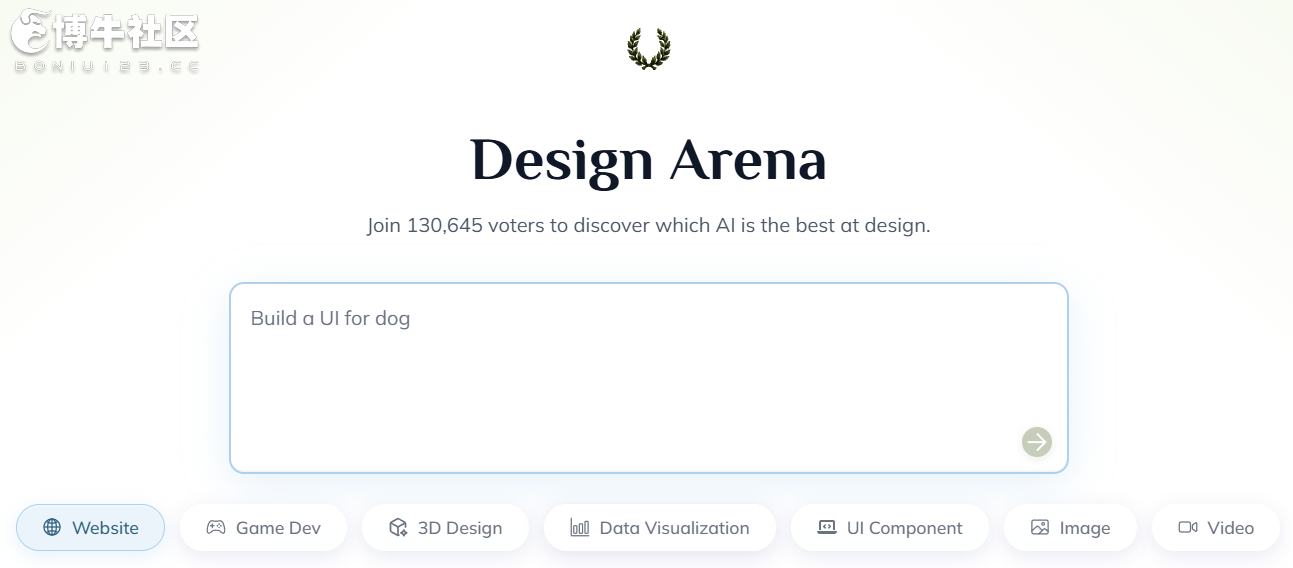The height and width of the screenshot is (568, 1293).
Task: Select the Image category label
Action: (x=1085, y=528)
